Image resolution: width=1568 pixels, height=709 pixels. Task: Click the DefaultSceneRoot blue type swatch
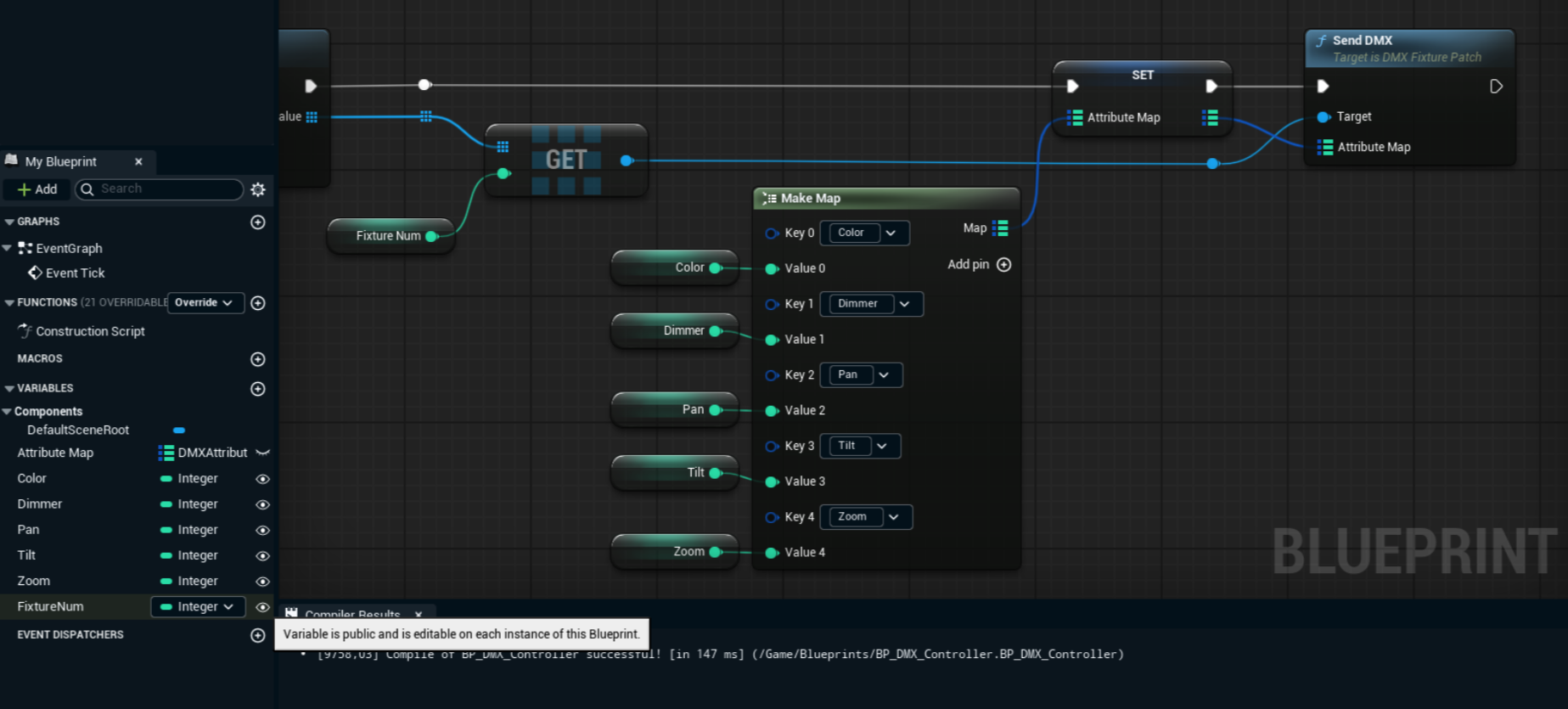point(179,430)
